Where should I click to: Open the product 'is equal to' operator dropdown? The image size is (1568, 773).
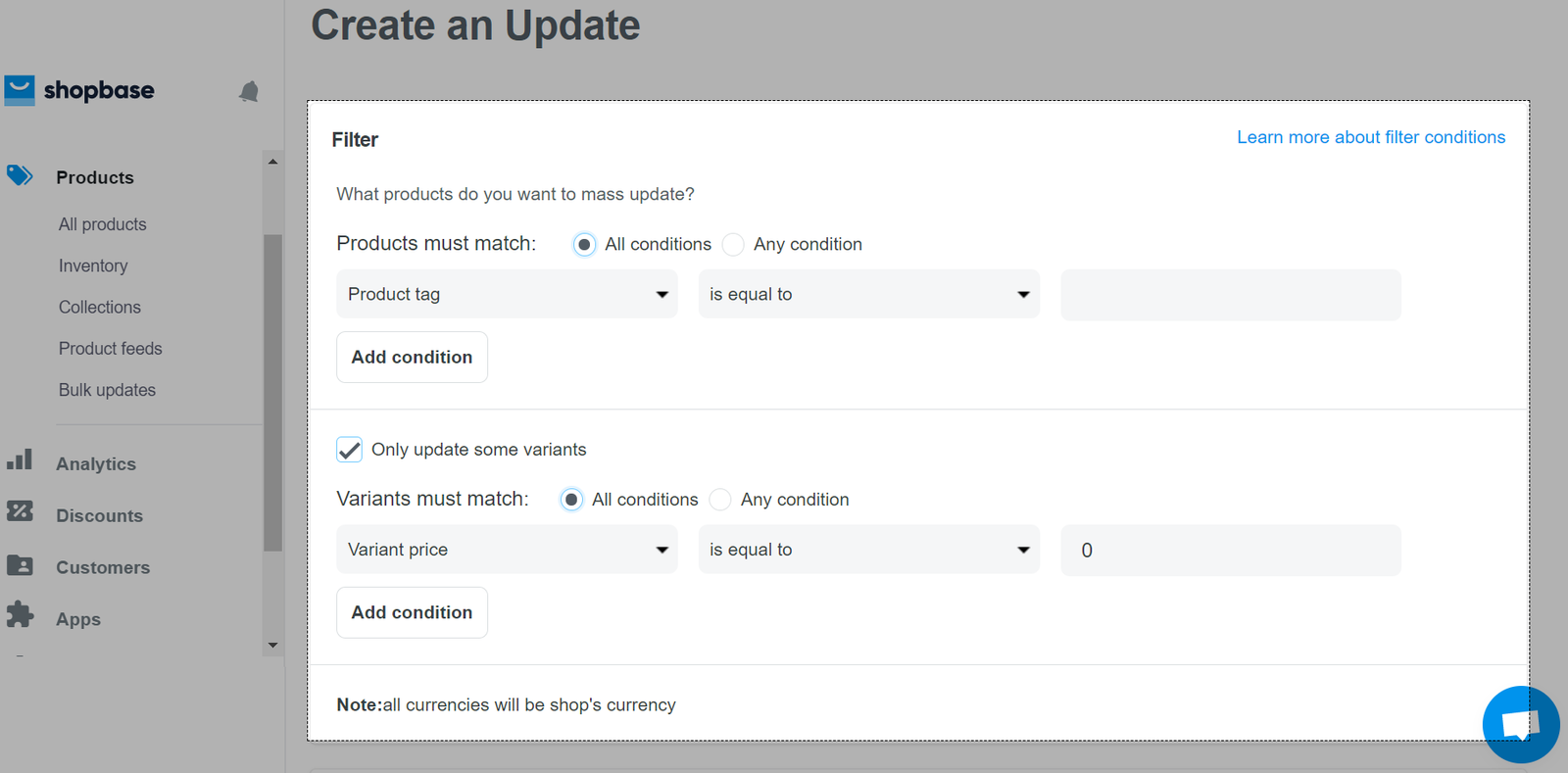click(x=868, y=294)
